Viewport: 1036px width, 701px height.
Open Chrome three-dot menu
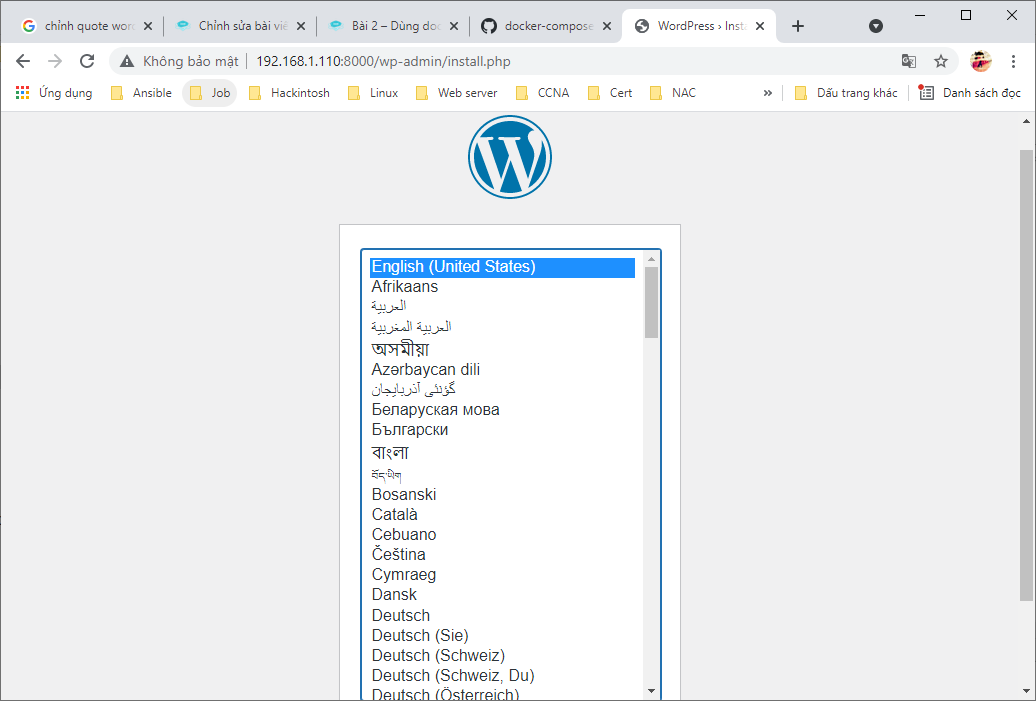coord(1014,61)
